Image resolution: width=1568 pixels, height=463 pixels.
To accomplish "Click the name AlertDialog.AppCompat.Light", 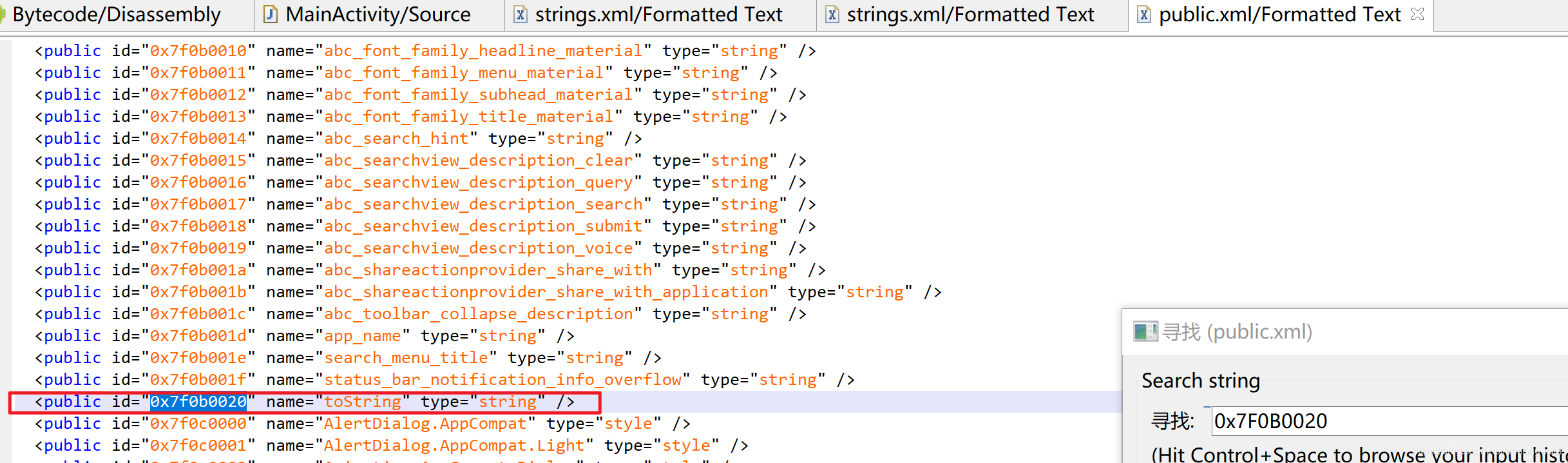I will click(454, 446).
